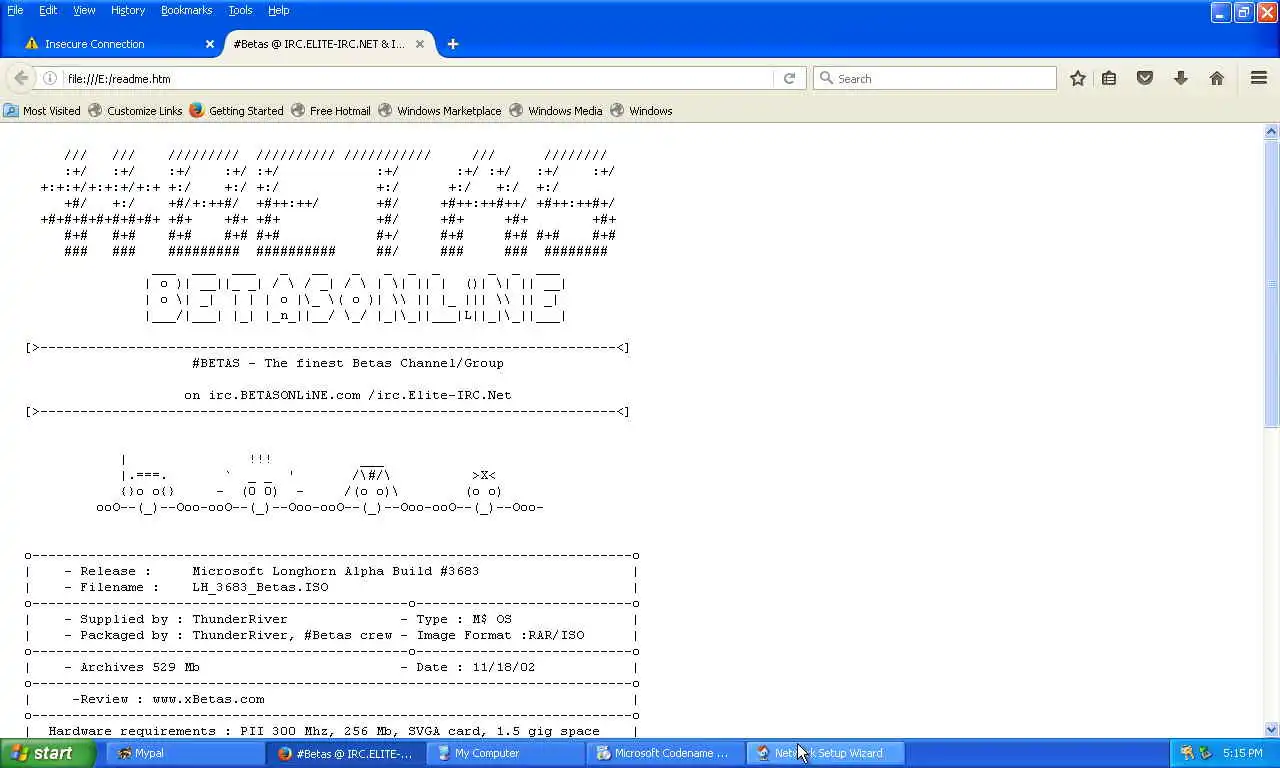Open Windows Marketplace bookmark
This screenshot has height=768, width=1280.
pyautogui.click(x=439, y=111)
